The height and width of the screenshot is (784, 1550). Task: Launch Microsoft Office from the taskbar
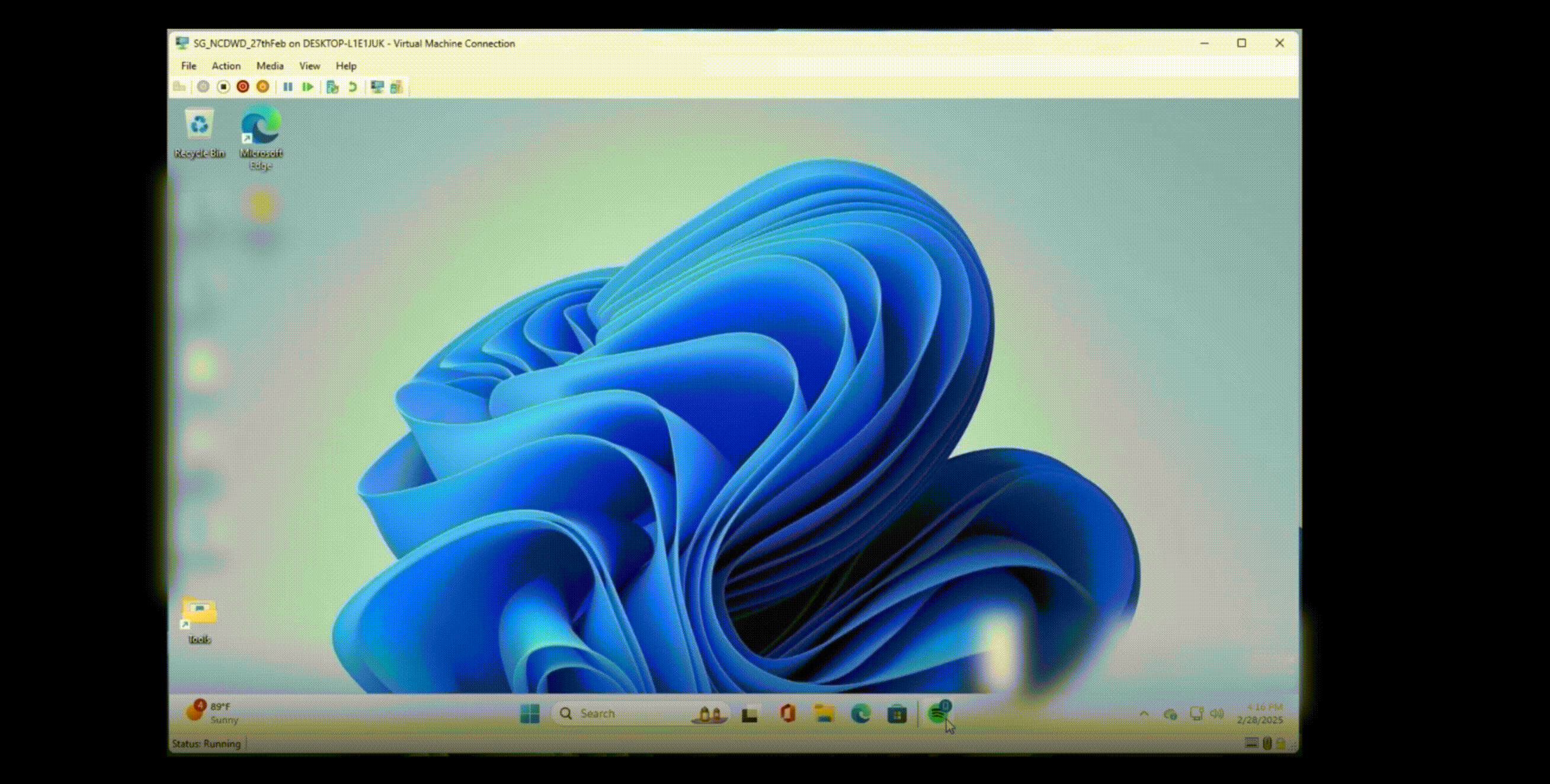tap(787, 714)
